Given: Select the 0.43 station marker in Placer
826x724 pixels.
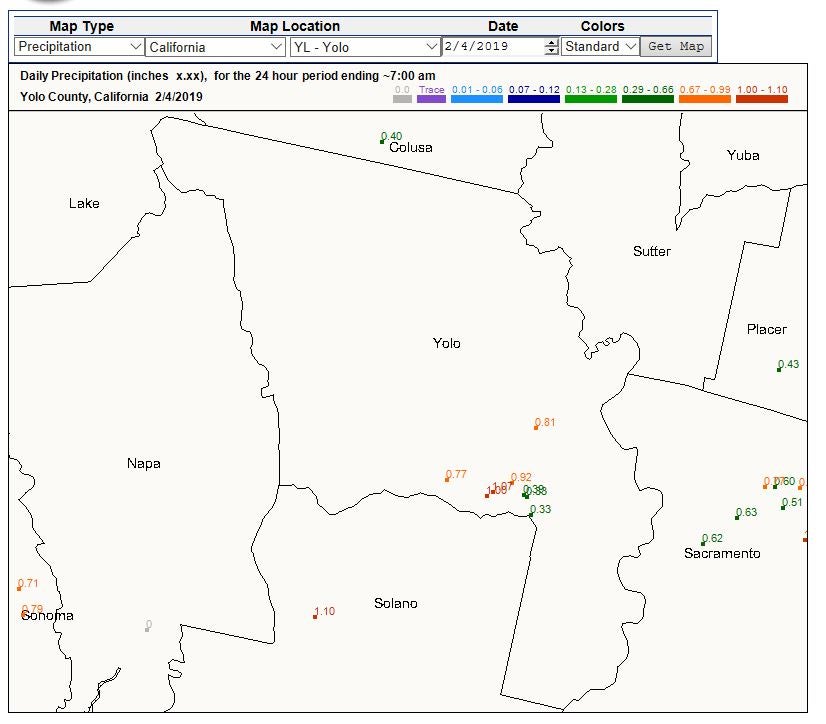Looking at the screenshot, I should point(779,370).
